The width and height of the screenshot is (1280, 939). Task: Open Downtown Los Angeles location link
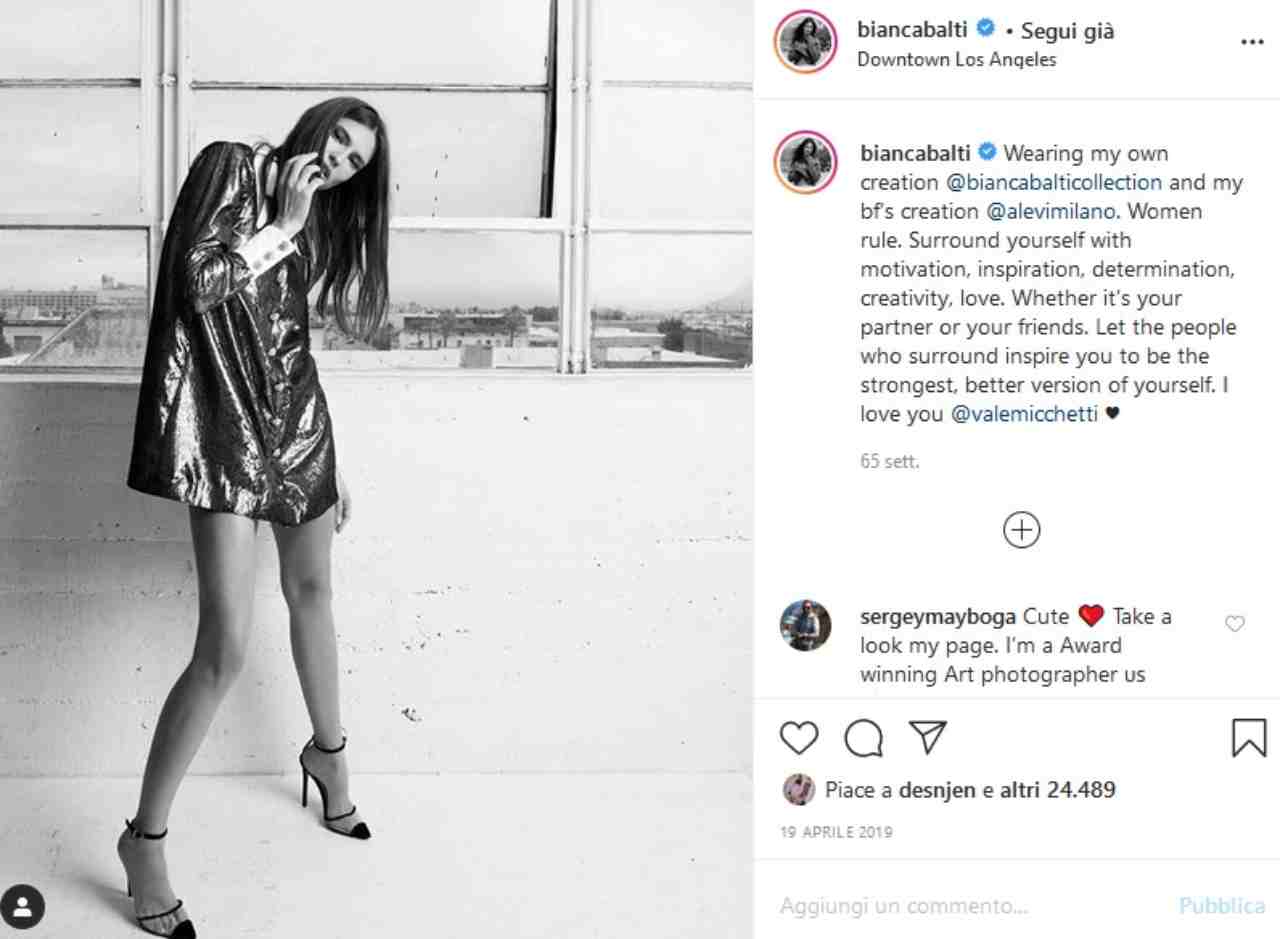point(956,59)
